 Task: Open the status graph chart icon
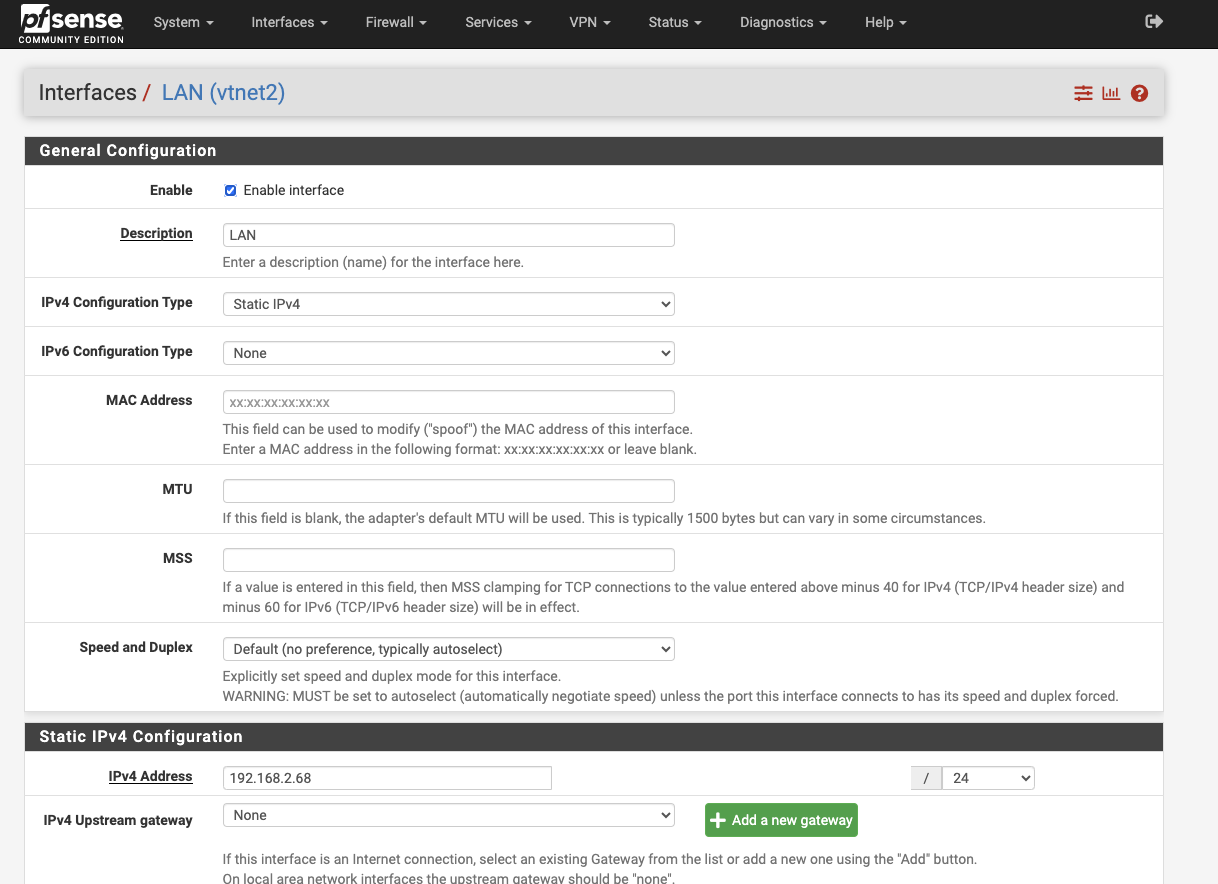coord(1111,93)
